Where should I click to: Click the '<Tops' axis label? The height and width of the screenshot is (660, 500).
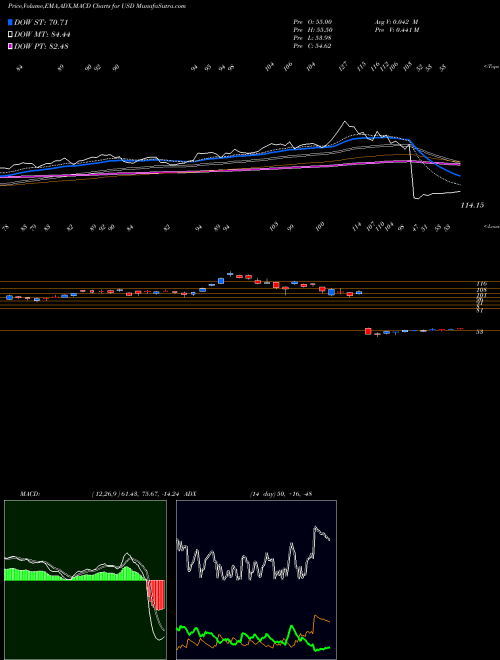pyautogui.click(x=492, y=67)
